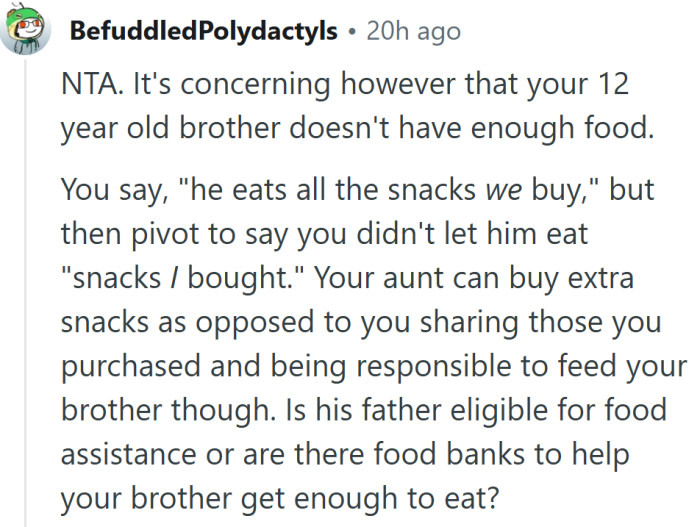Image resolution: width=700 pixels, height=527 pixels.
Task: Click the dot separator before the timestamp
Action: 351,31
